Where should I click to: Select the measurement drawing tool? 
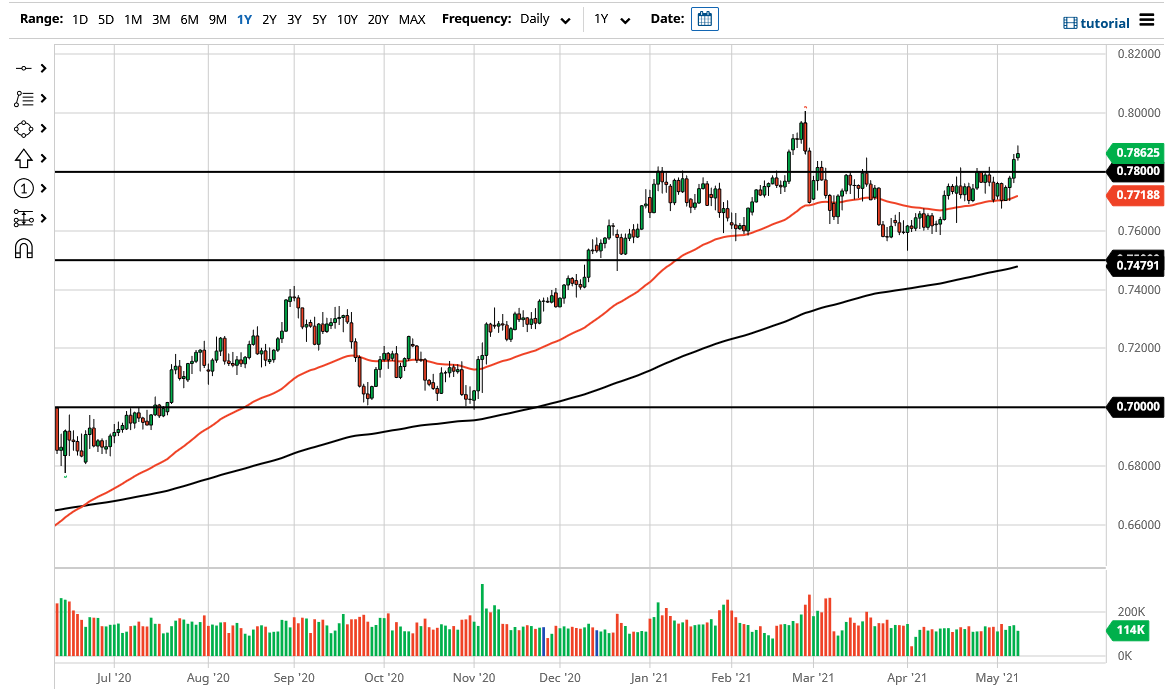click(x=25, y=217)
